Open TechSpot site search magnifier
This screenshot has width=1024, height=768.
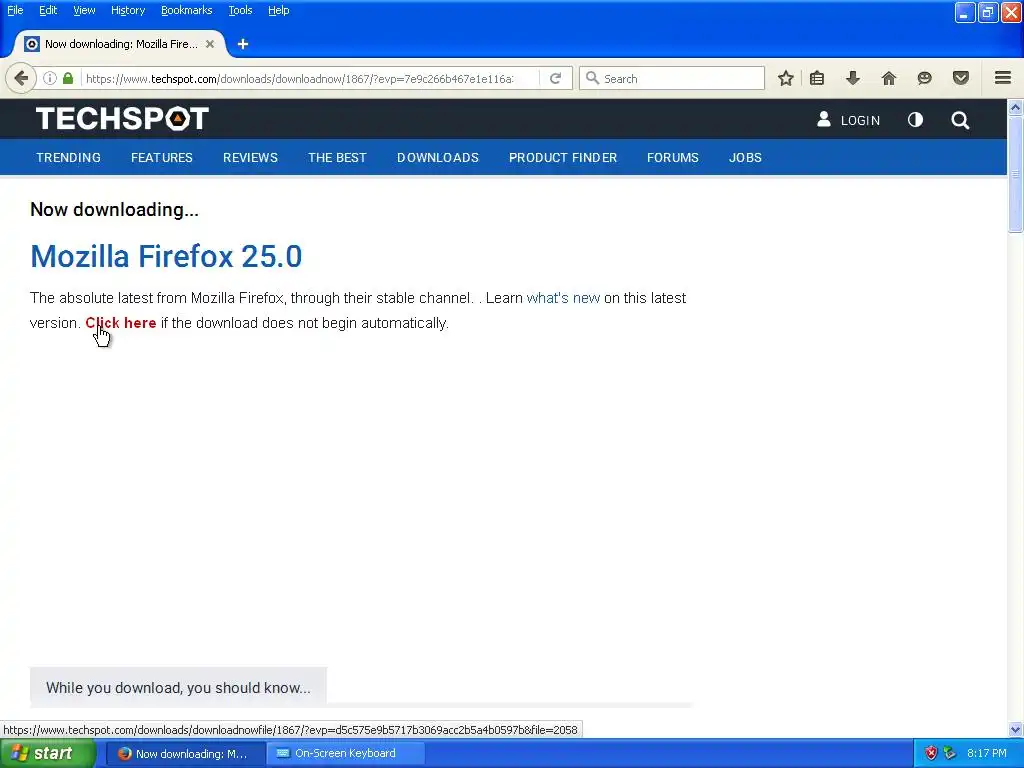tap(960, 120)
